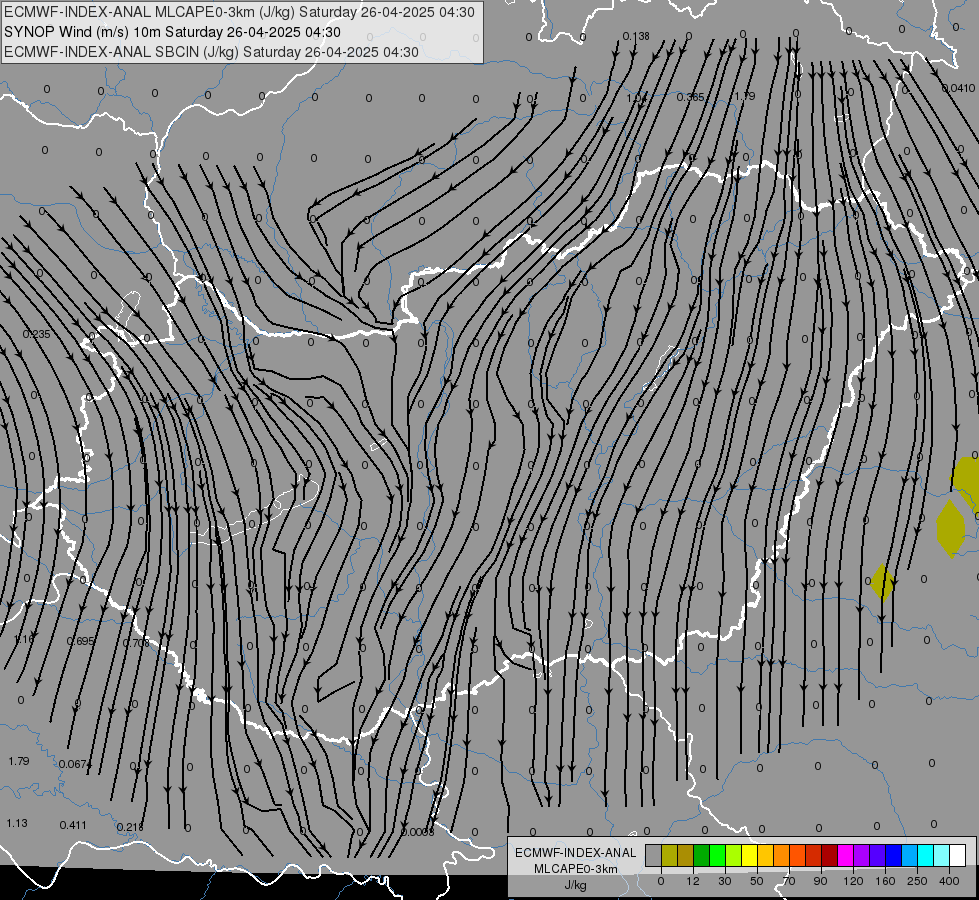Image resolution: width=979 pixels, height=900 pixels.
Task: Click legend scale value 70
Action: point(789,881)
